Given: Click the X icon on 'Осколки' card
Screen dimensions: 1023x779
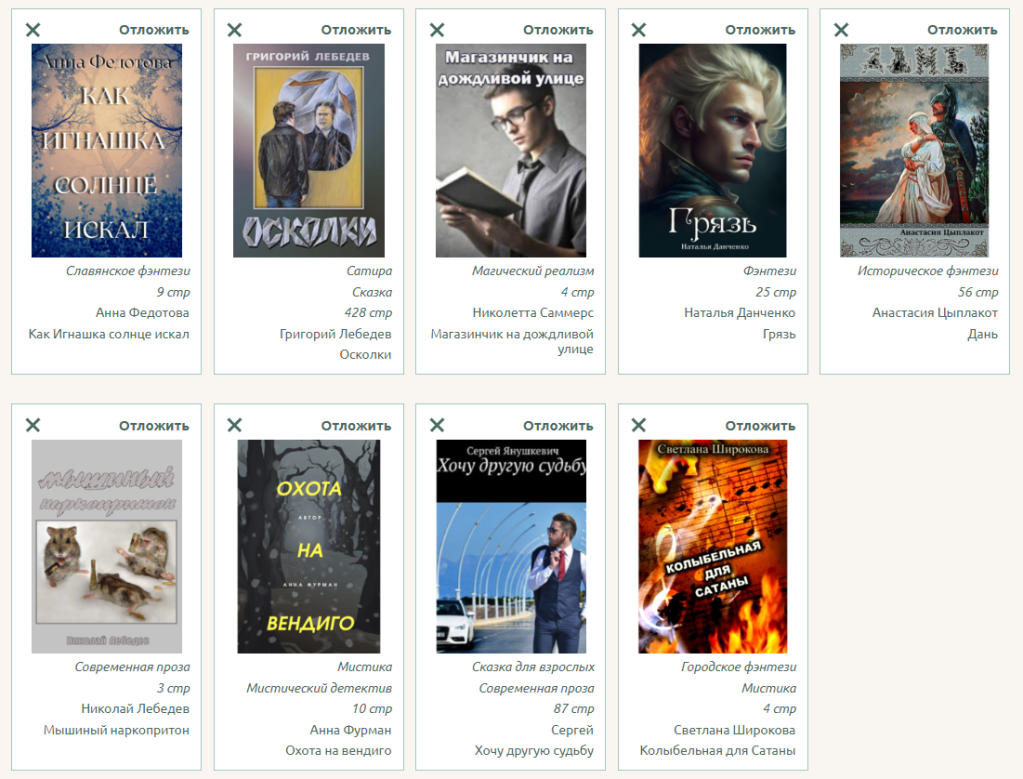Looking at the screenshot, I should click(235, 30).
